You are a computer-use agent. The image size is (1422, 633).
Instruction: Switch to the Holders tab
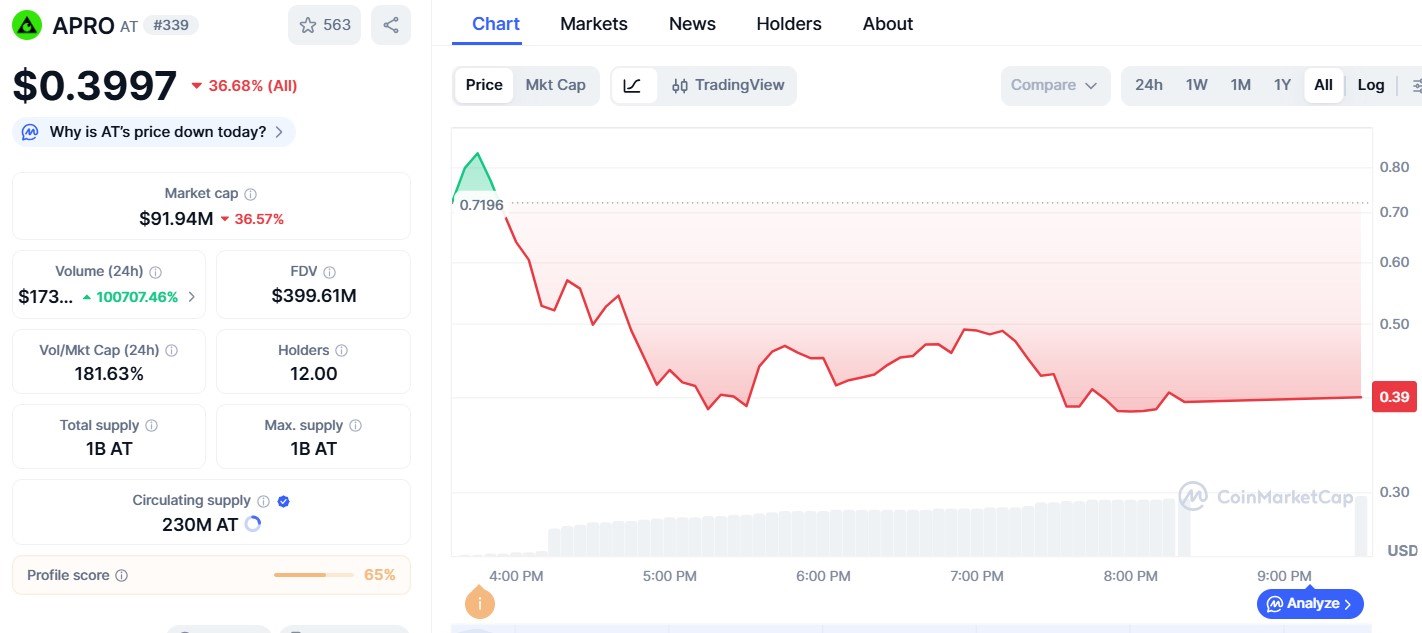pos(789,24)
